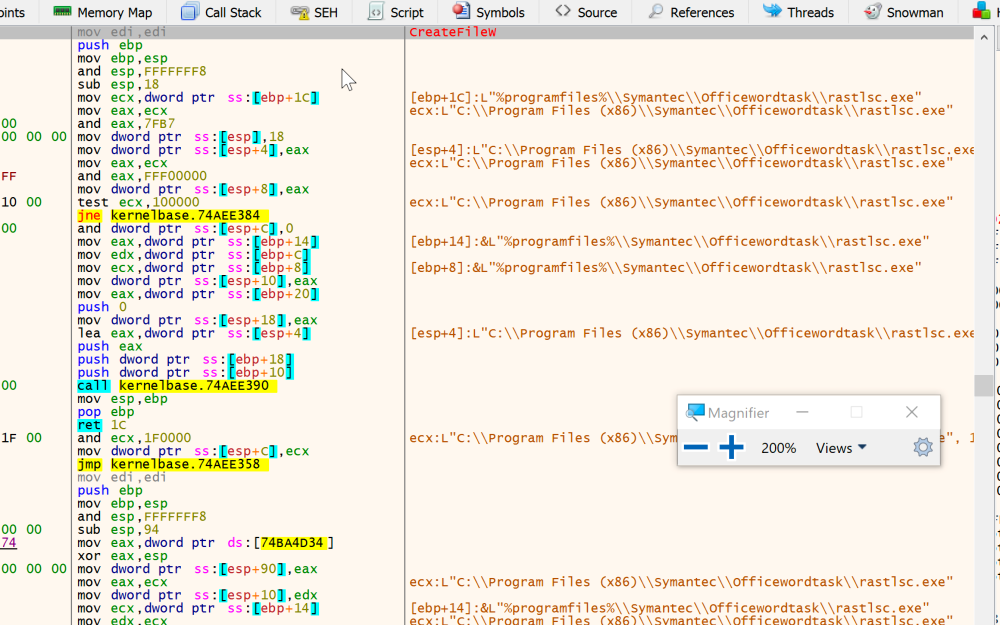Zoom out with Magnifier minus button
The height and width of the screenshot is (625, 1000).
[696, 448]
